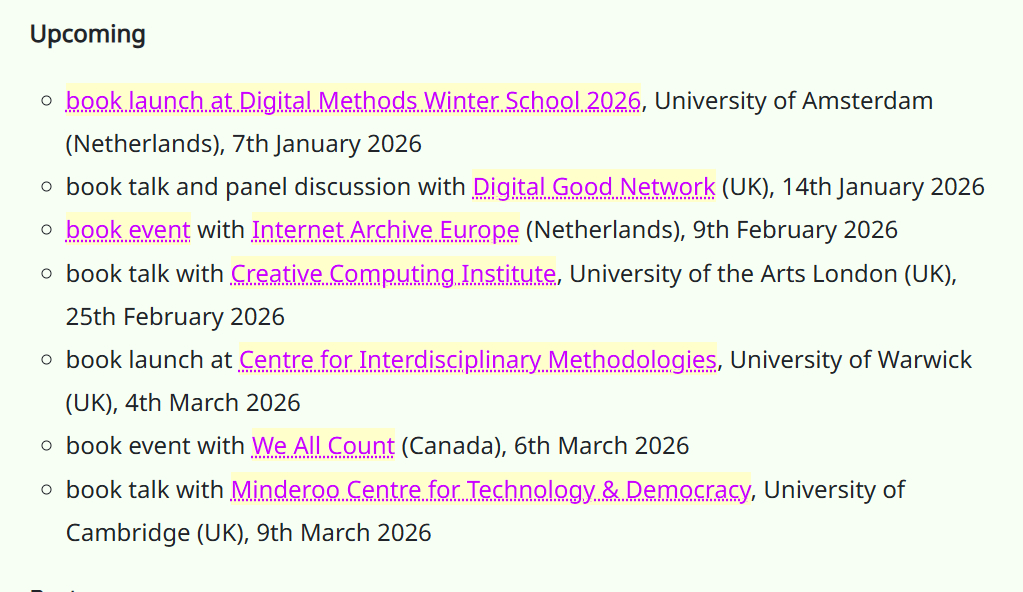Click the bullet beside the Minderoo Centre entry
This screenshot has height=592, width=1023.
(46, 490)
